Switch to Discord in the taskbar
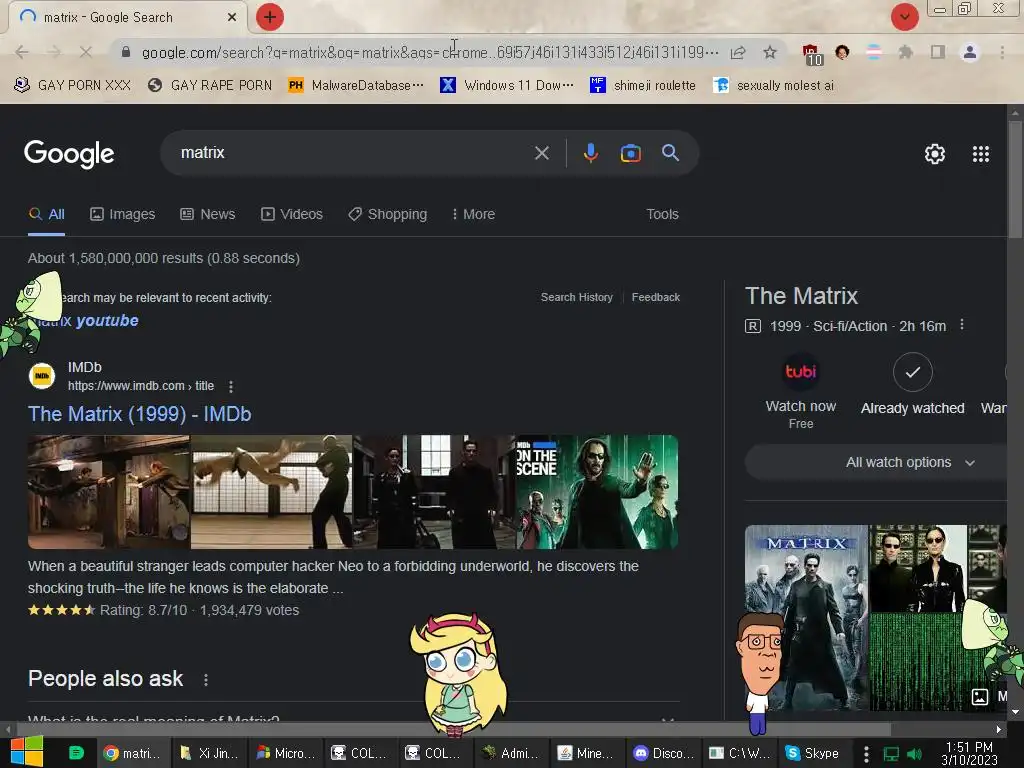 [664, 753]
